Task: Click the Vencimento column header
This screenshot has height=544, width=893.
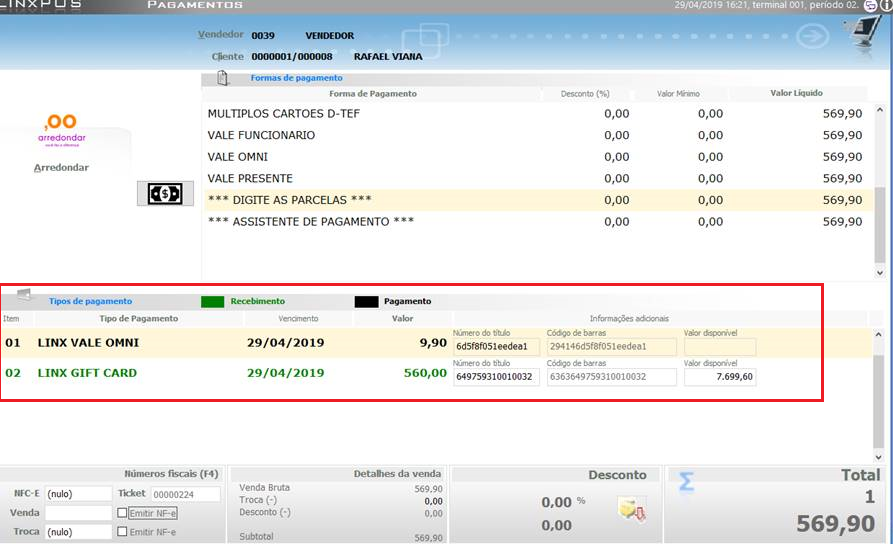Action: pos(298,318)
